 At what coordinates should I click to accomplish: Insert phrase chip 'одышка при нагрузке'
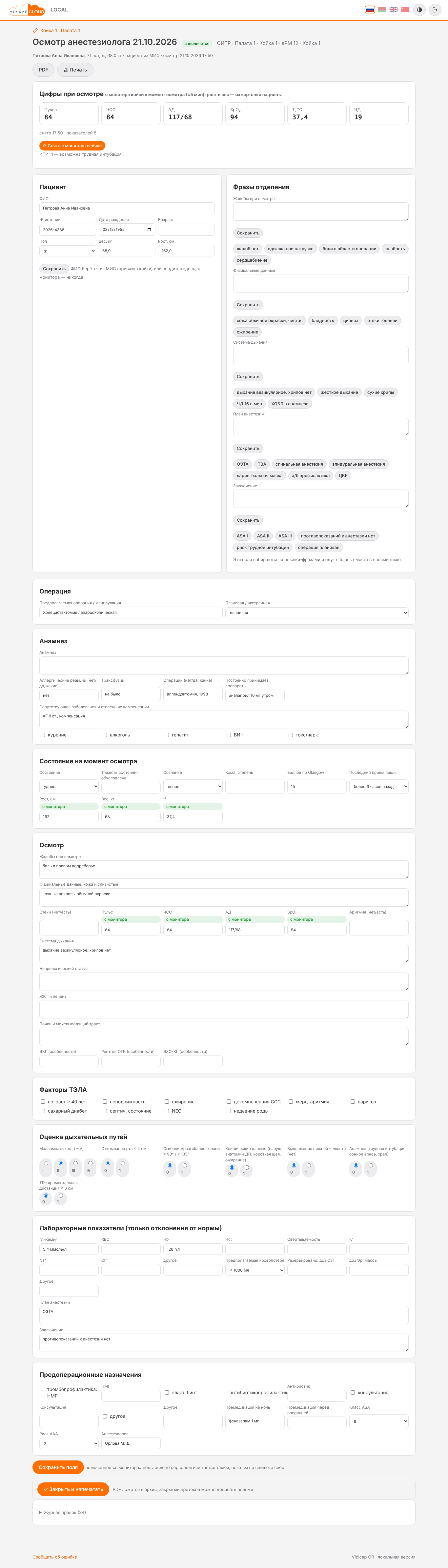click(290, 248)
